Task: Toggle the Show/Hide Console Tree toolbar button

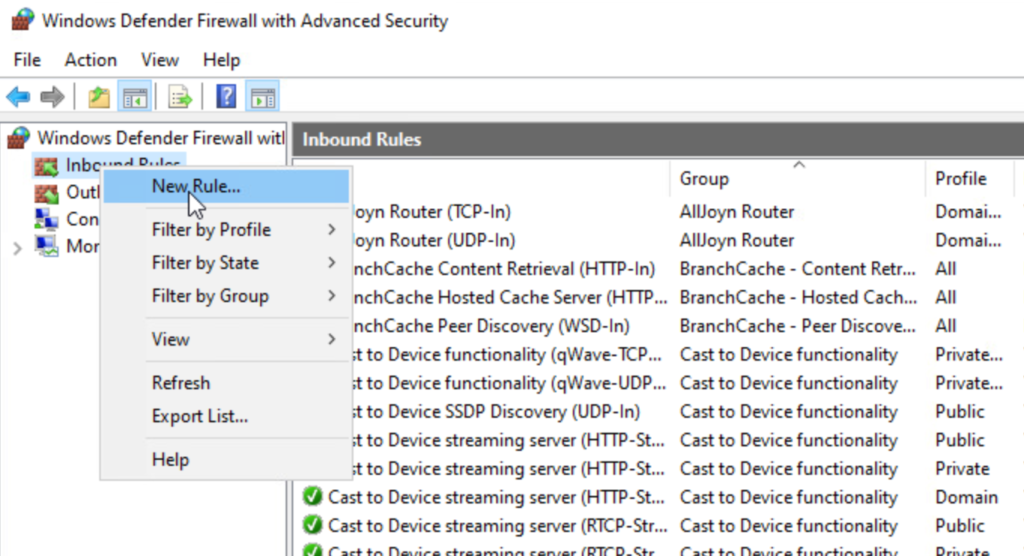Action: (133, 97)
